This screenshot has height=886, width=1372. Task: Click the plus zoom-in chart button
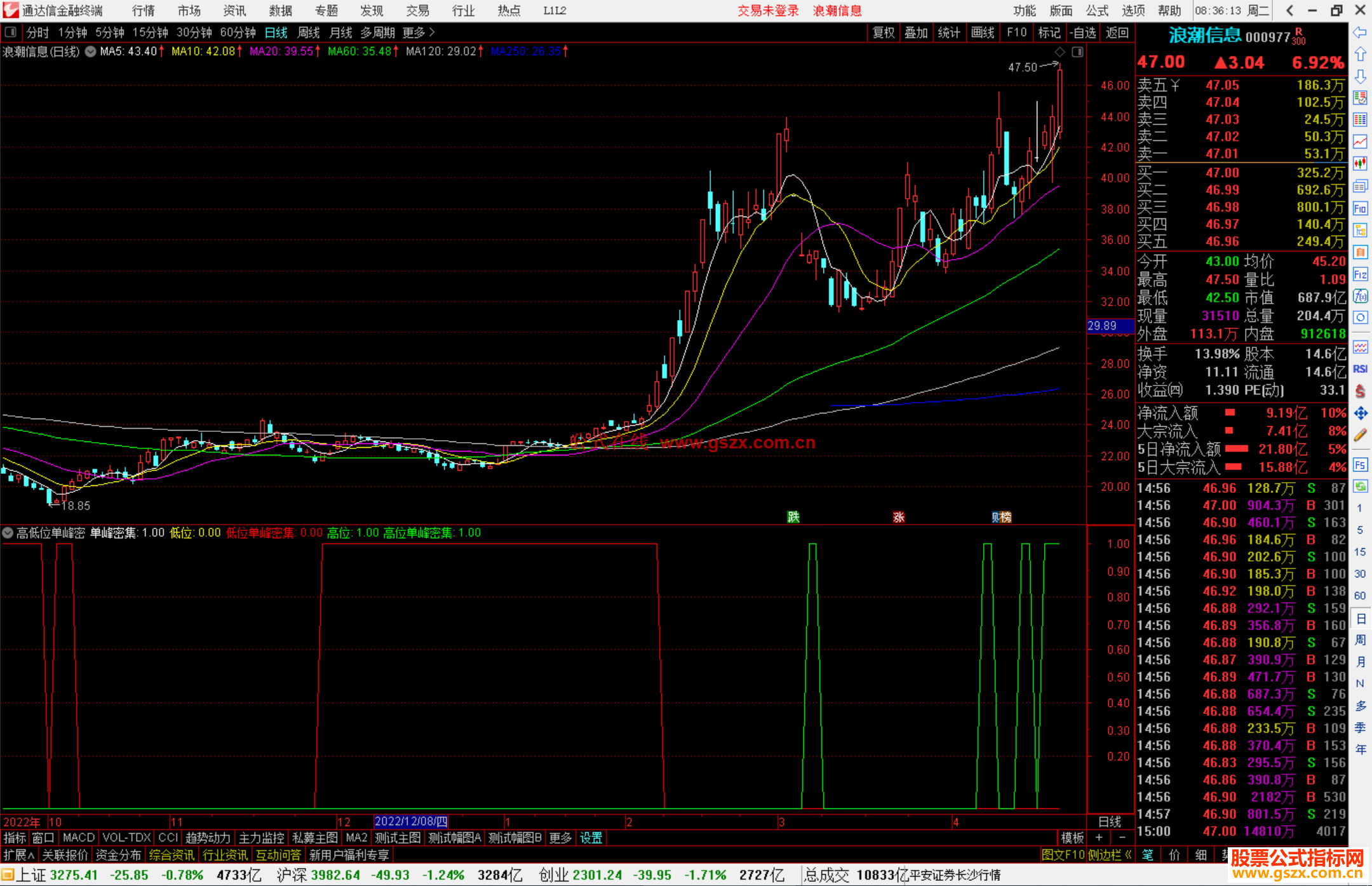pyautogui.click(x=1100, y=838)
